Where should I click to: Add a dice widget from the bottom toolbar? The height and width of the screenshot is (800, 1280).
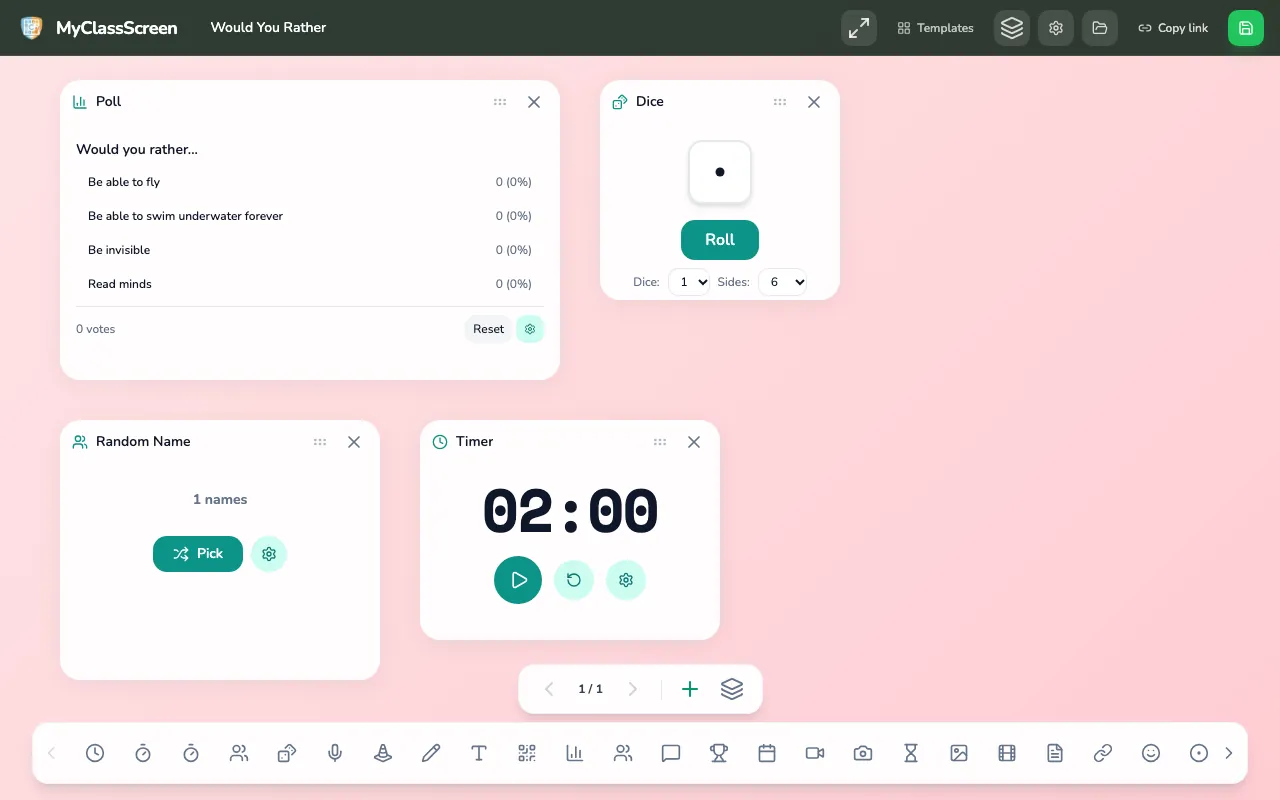(287, 753)
